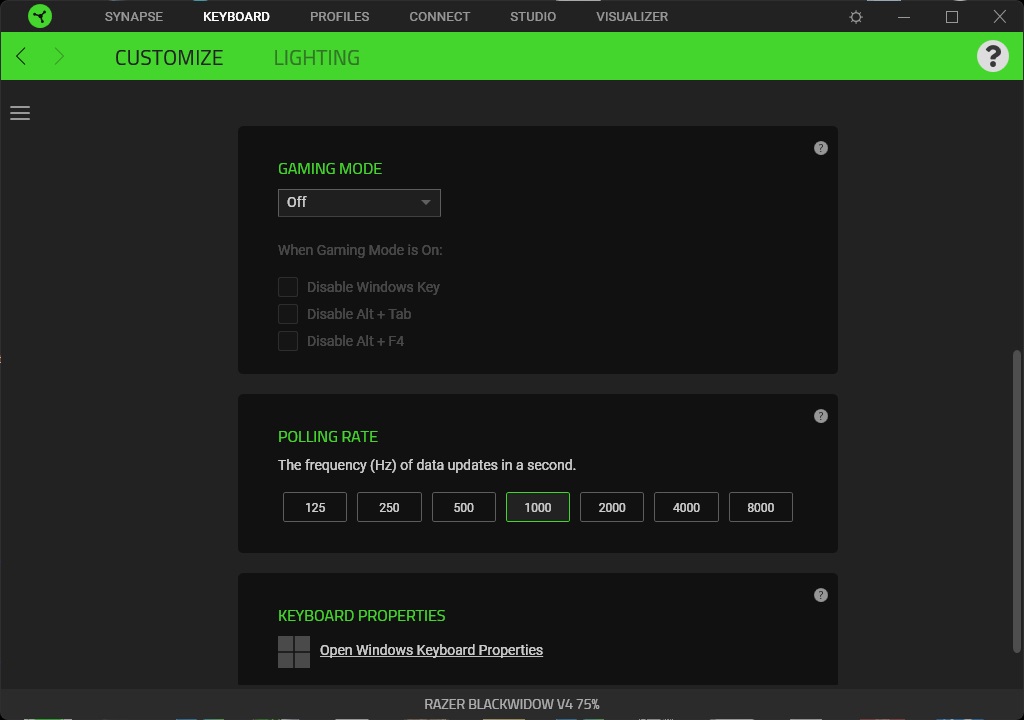Image resolution: width=1024 pixels, height=720 pixels.
Task: Show help for the Polling Rate section
Action: tap(820, 416)
